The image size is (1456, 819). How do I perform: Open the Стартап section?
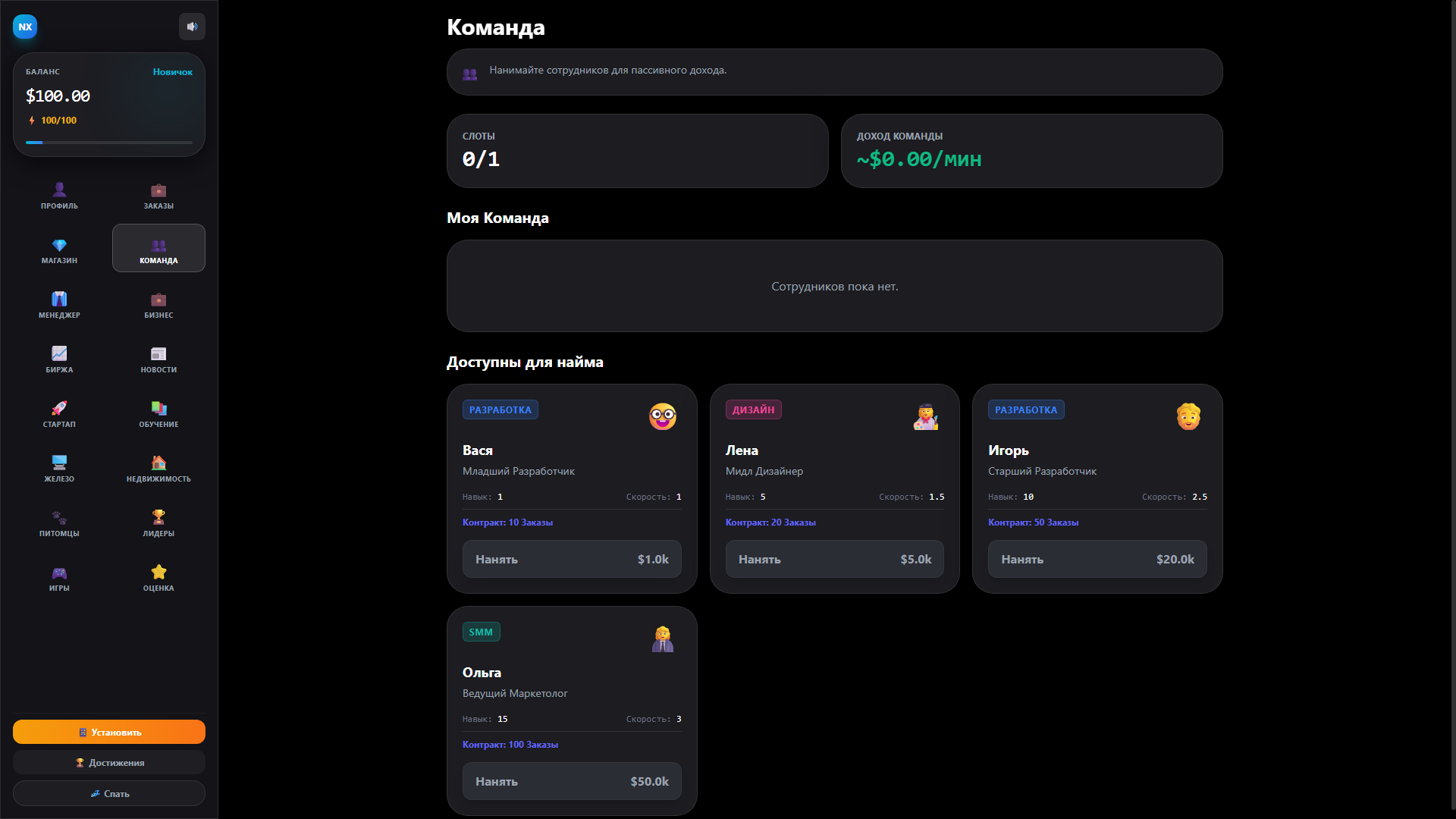click(58, 414)
